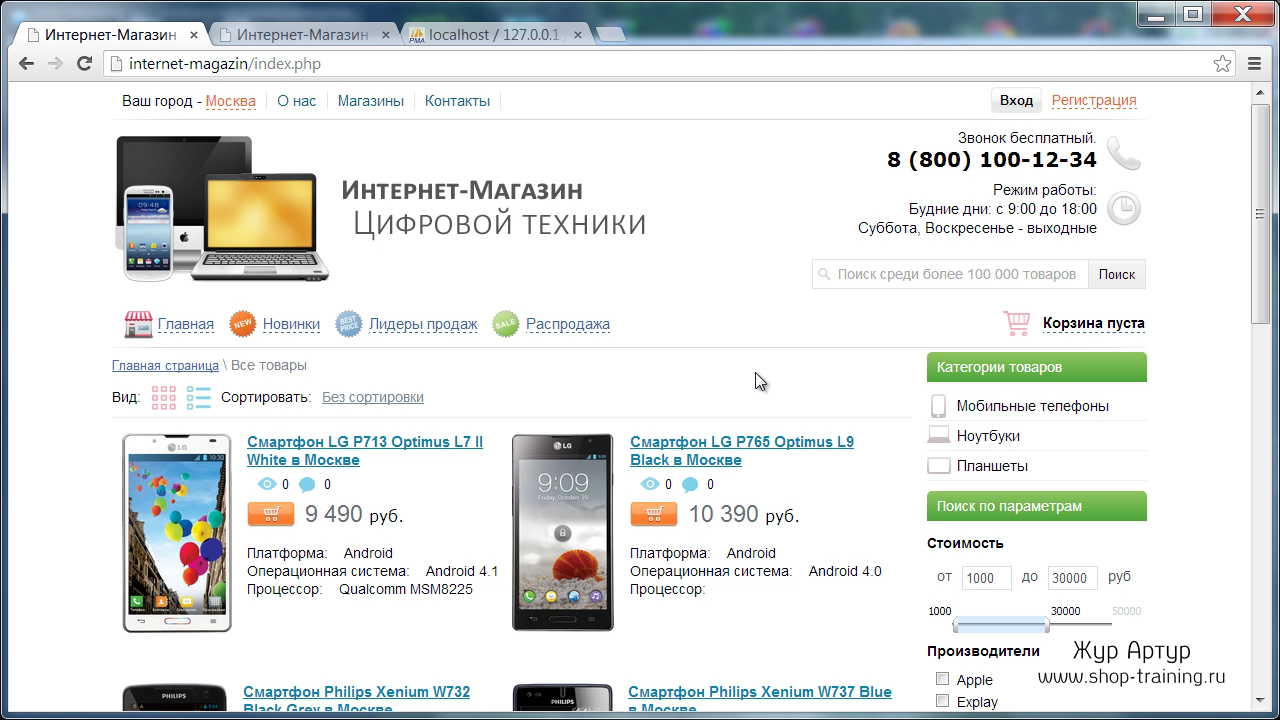
Task: Open Смартфон Philips Xenium W732 link
Action: coord(356,700)
